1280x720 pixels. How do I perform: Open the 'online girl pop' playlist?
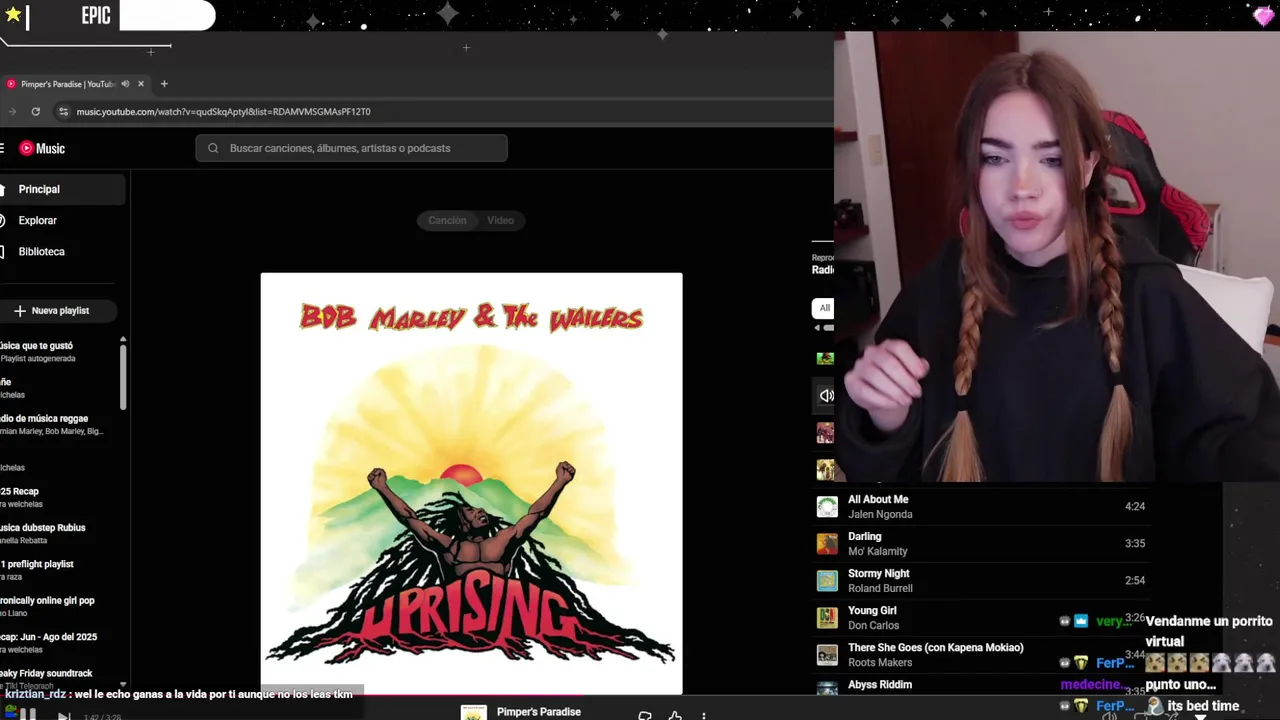47,606
